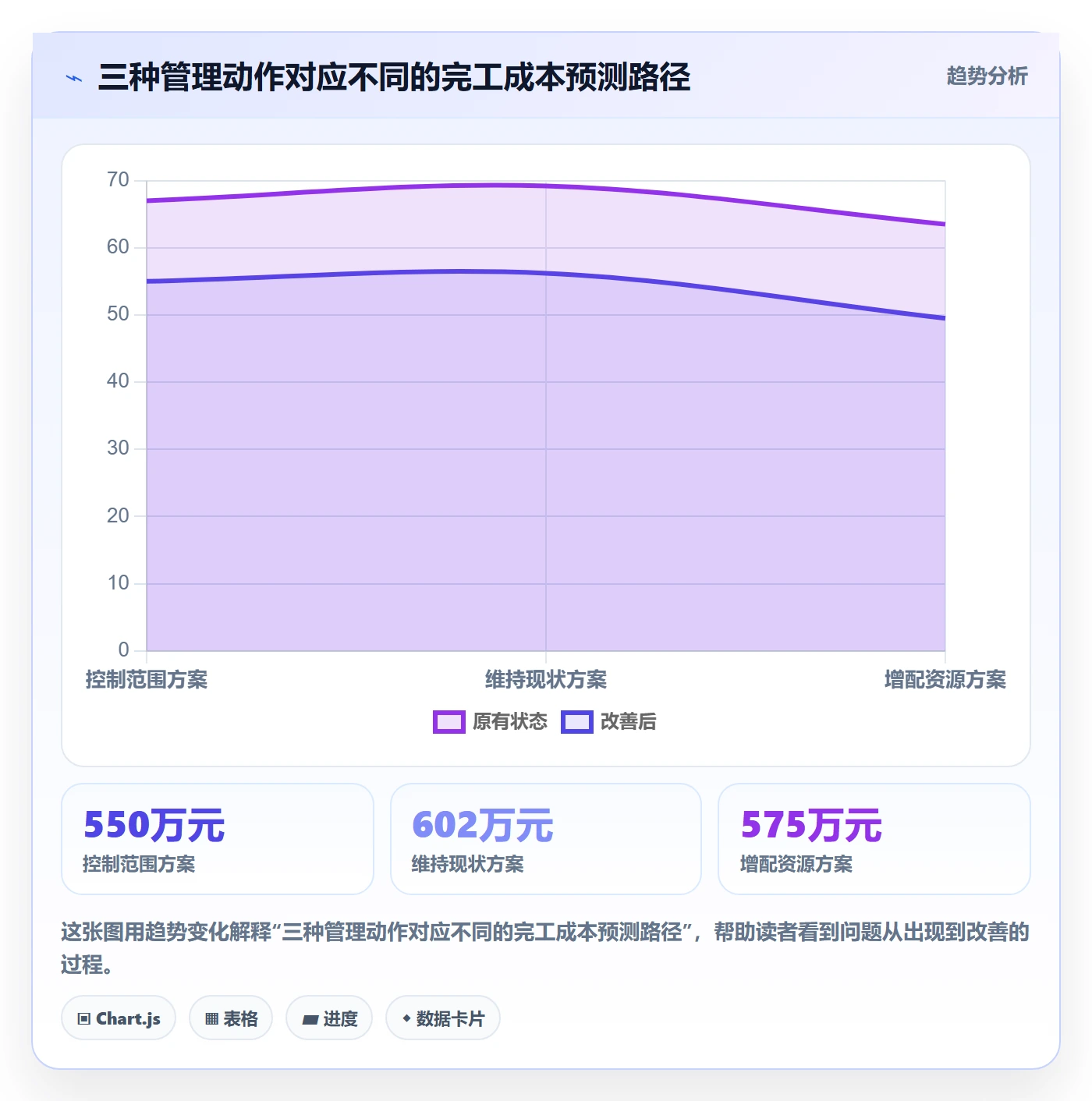Click the square icon in the Chart.js tag
The height and width of the screenshot is (1101, 1092).
click(84, 1018)
